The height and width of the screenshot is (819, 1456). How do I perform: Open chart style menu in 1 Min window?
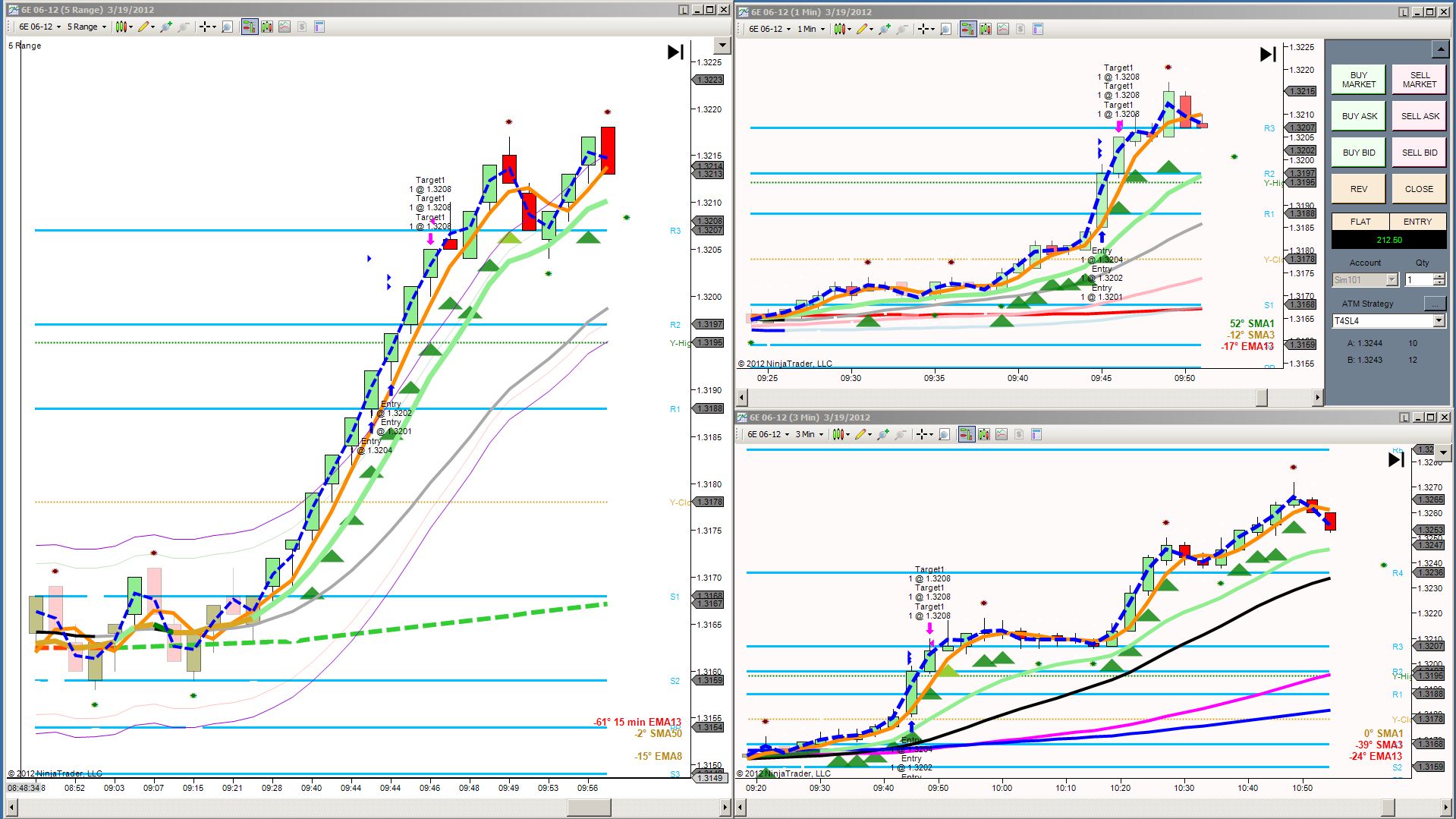[x=841, y=29]
